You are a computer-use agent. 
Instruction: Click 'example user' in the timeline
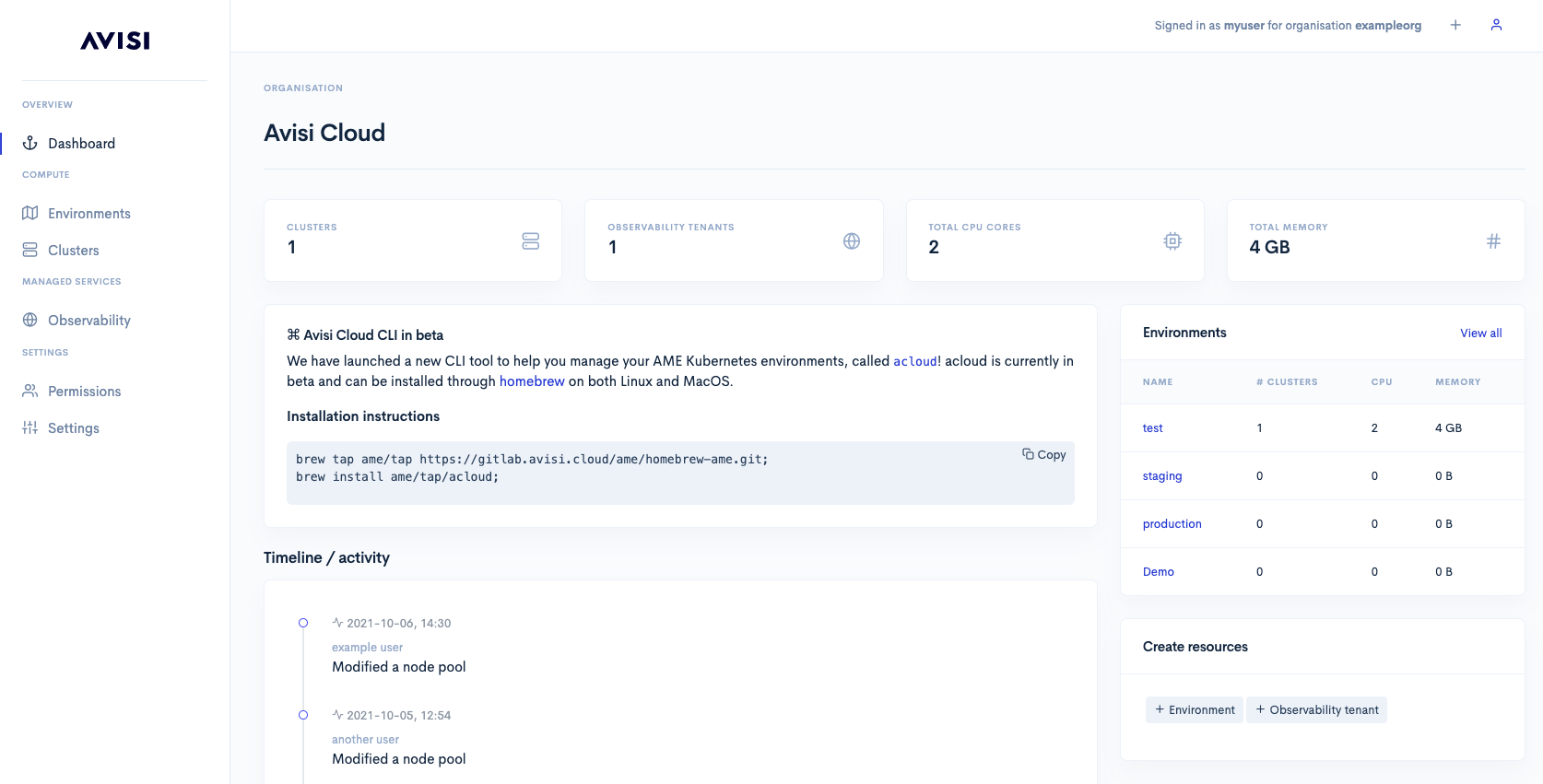point(367,647)
